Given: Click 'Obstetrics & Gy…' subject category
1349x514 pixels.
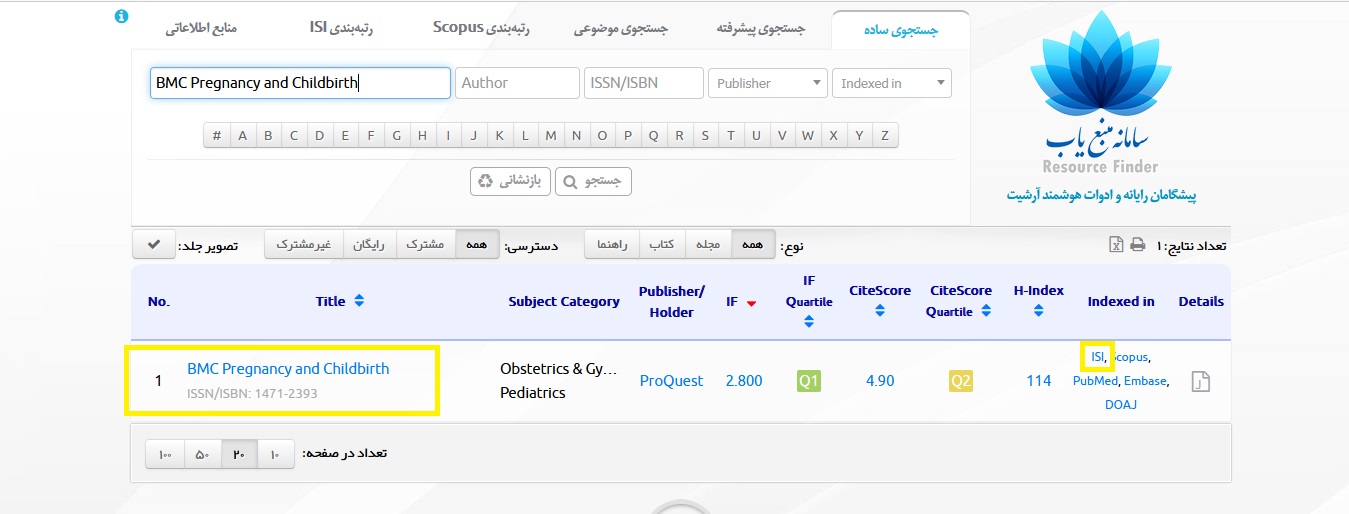Looking at the screenshot, I should [559, 369].
